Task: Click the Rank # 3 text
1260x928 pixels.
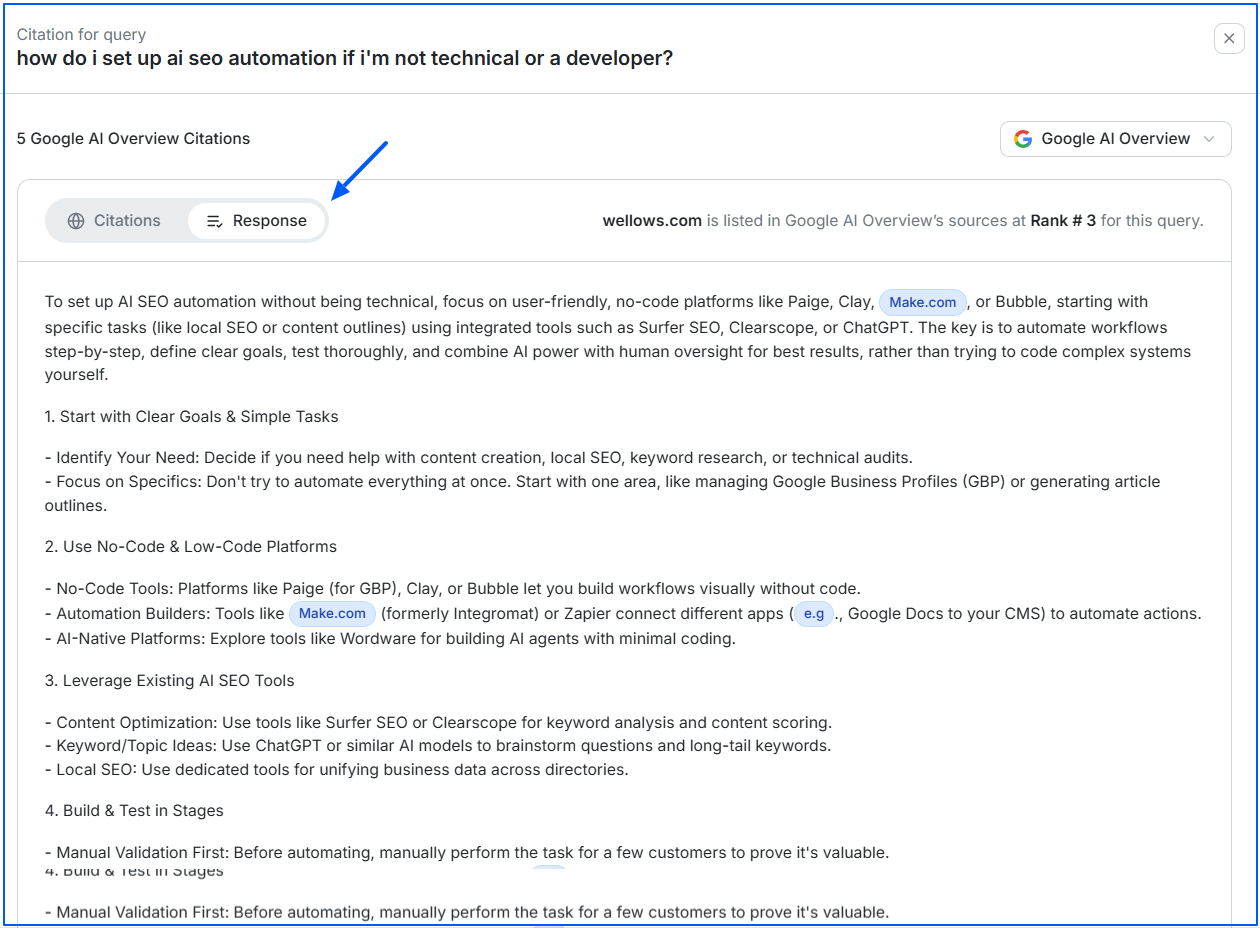Action: click(1063, 221)
